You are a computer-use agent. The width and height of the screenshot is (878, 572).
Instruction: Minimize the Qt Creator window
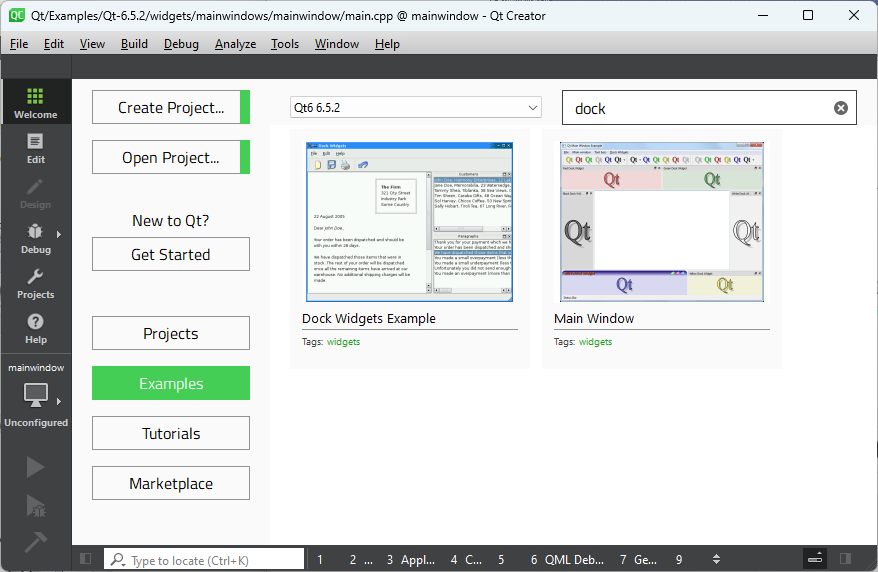pos(763,15)
